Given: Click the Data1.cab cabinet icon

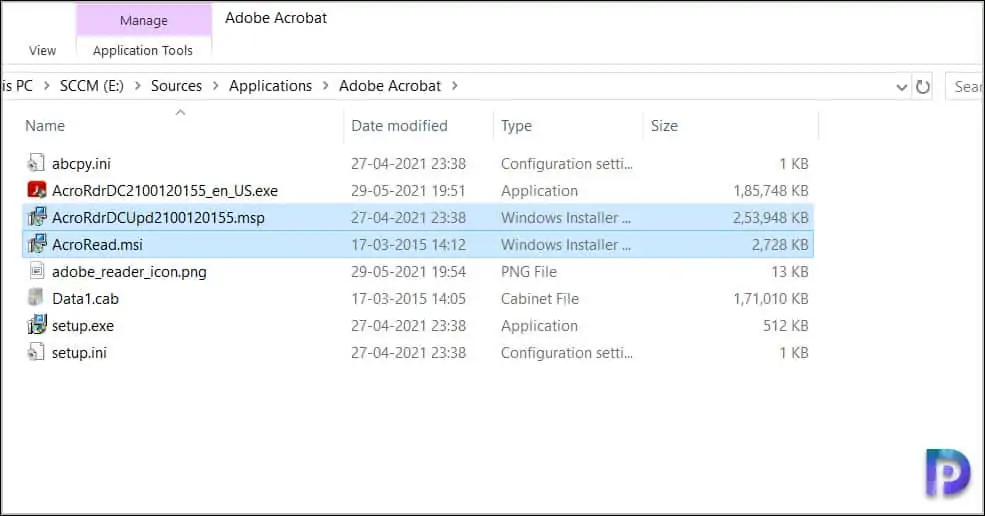Looking at the screenshot, I should (36, 299).
